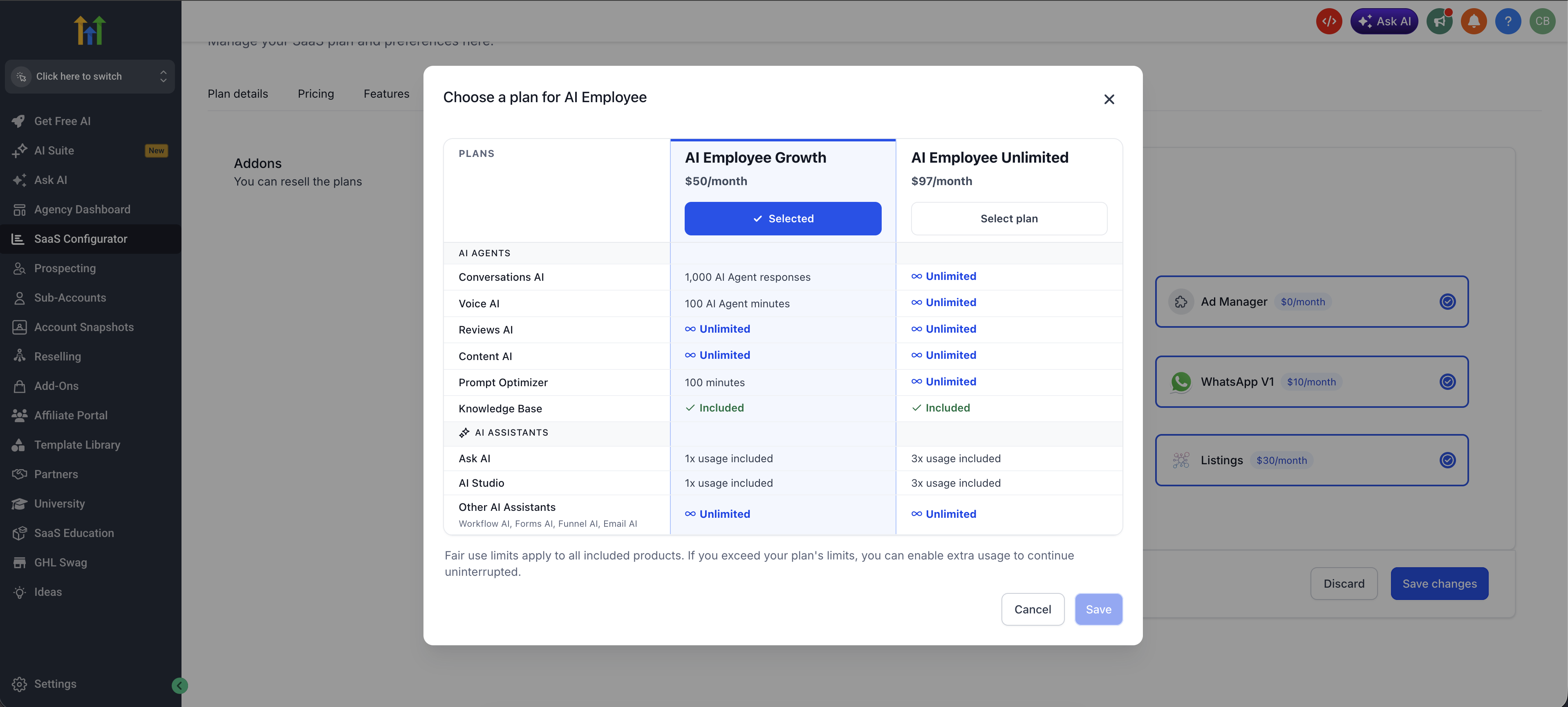Open the Prospecting icon
This screenshot has height=707, width=1568.
[x=19, y=268]
